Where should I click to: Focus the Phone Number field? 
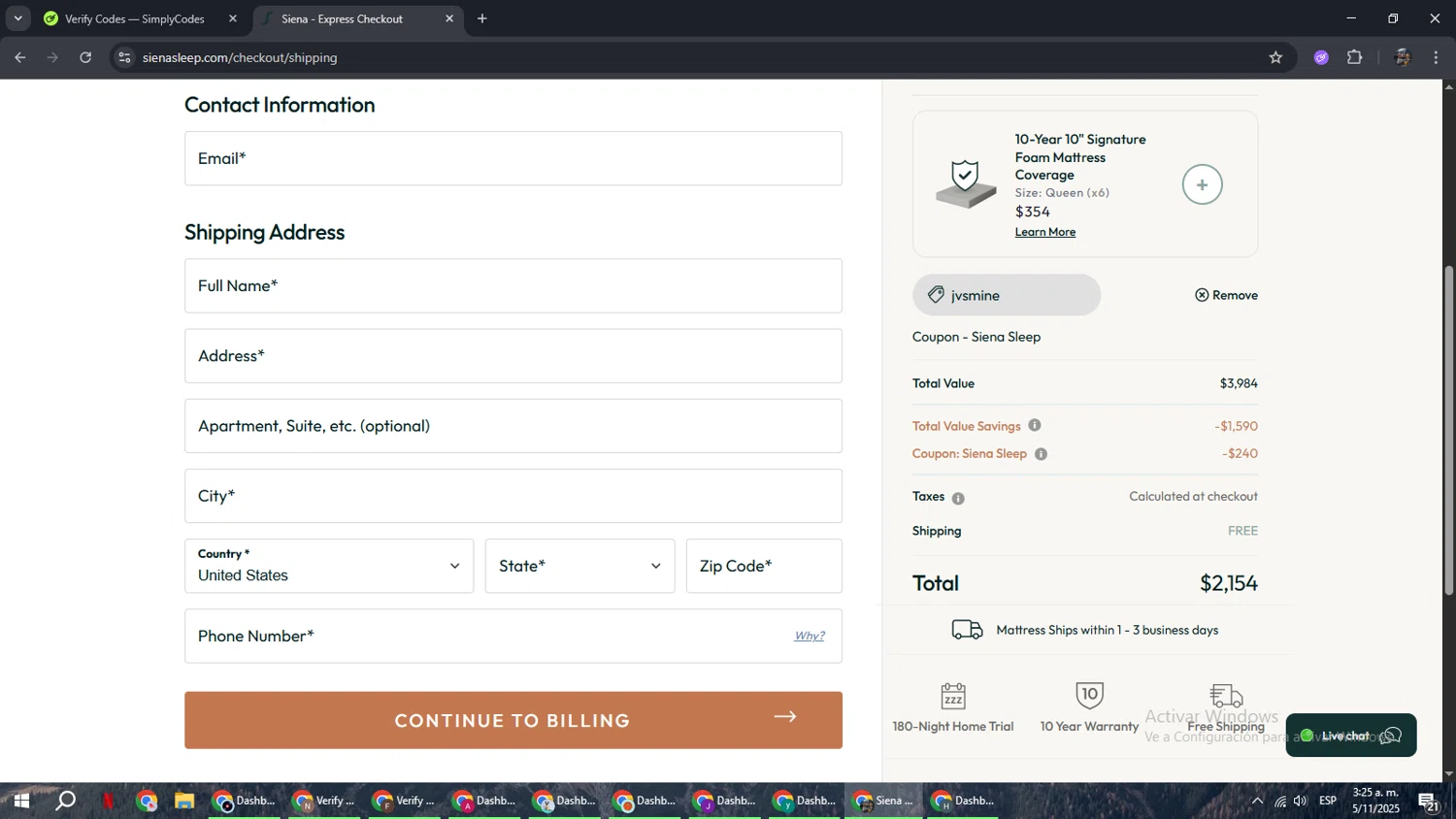point(513,637)
